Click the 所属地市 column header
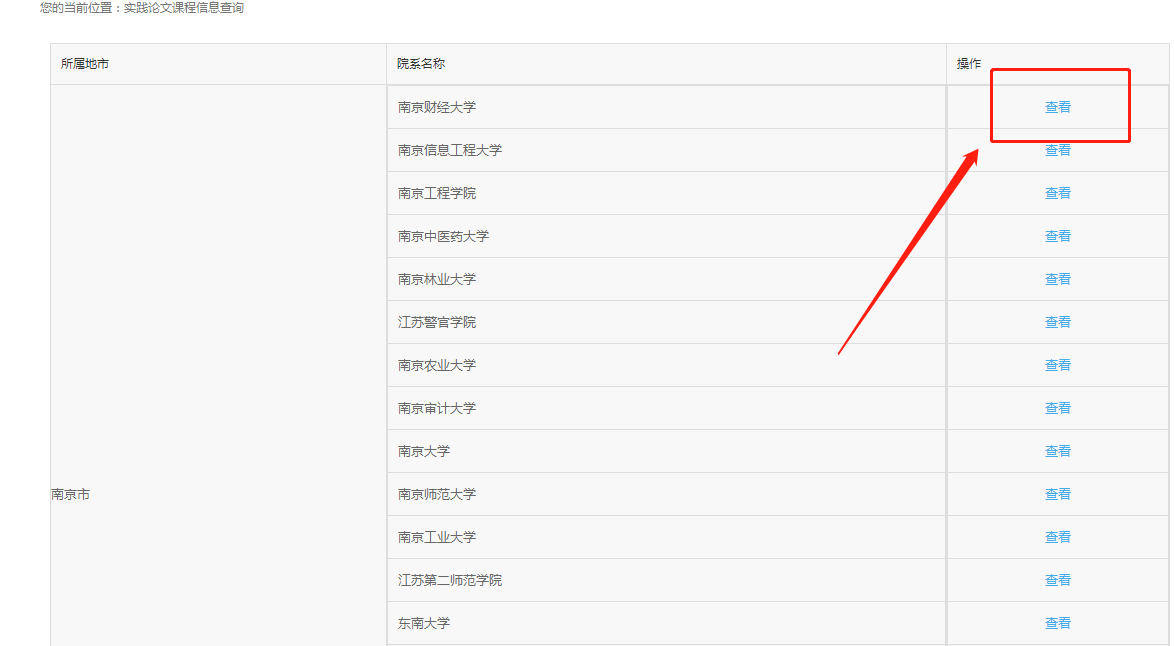The height and width of the screenshot is (646, 1174). coord(85,64)
